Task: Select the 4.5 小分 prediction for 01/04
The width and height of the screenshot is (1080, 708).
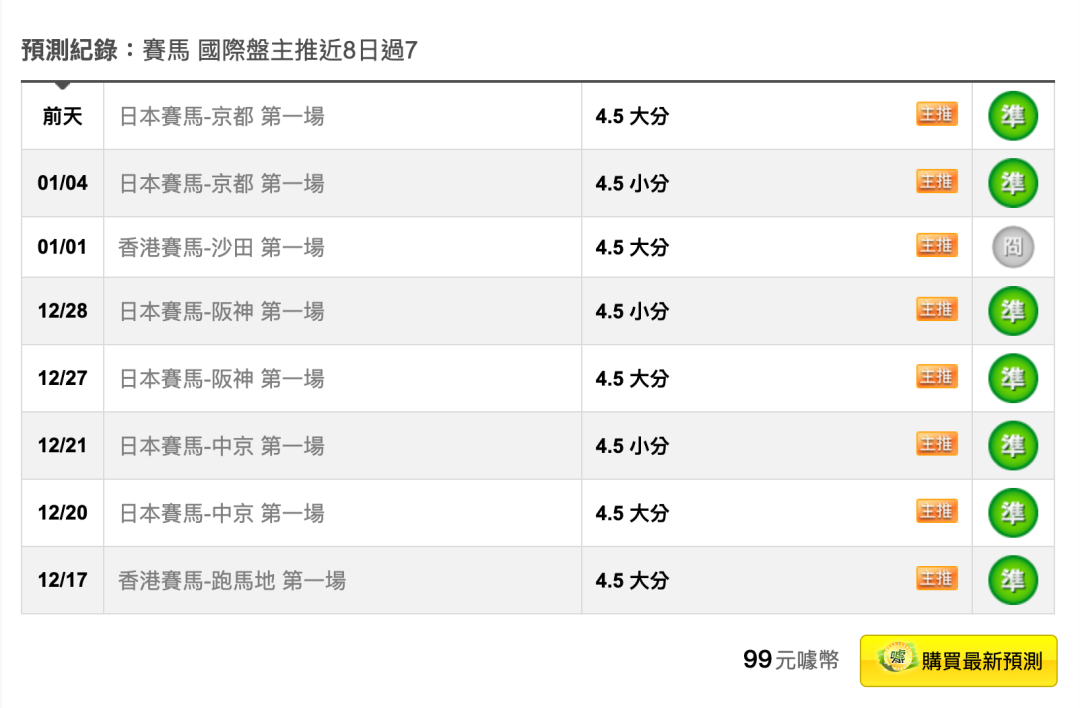Action: click(632, 184)
